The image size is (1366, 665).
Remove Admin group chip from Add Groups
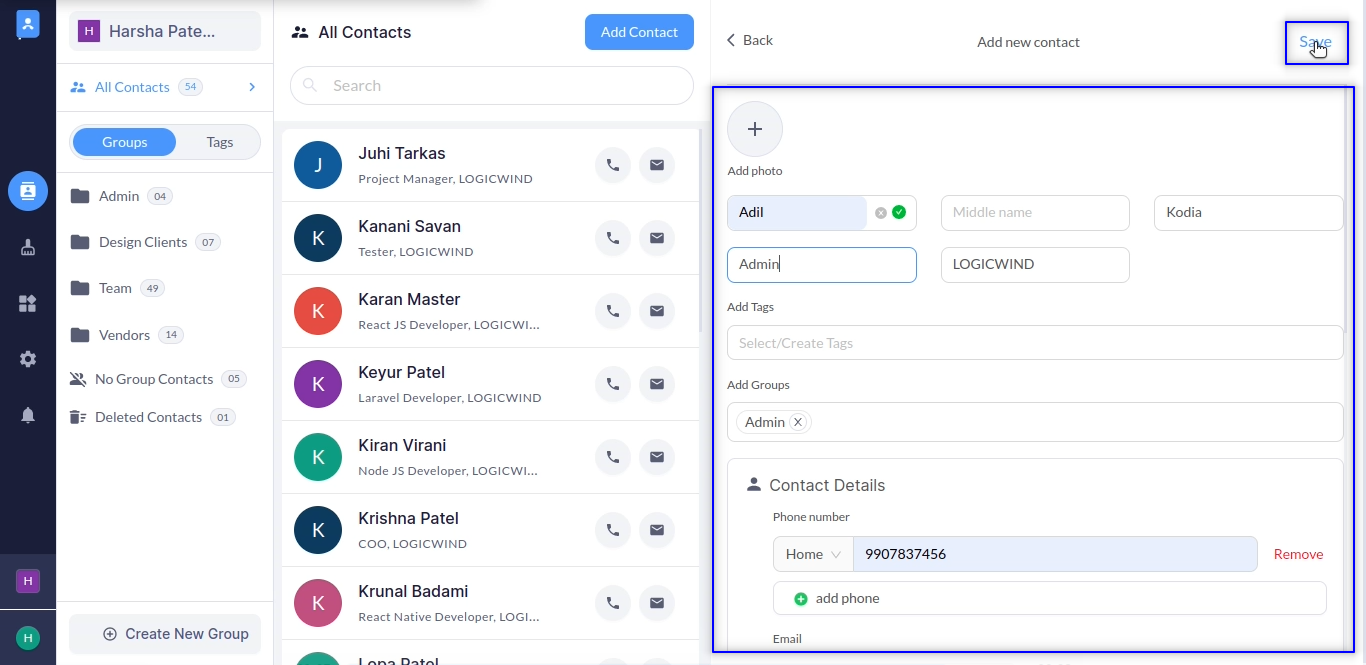tap(798, 422)
